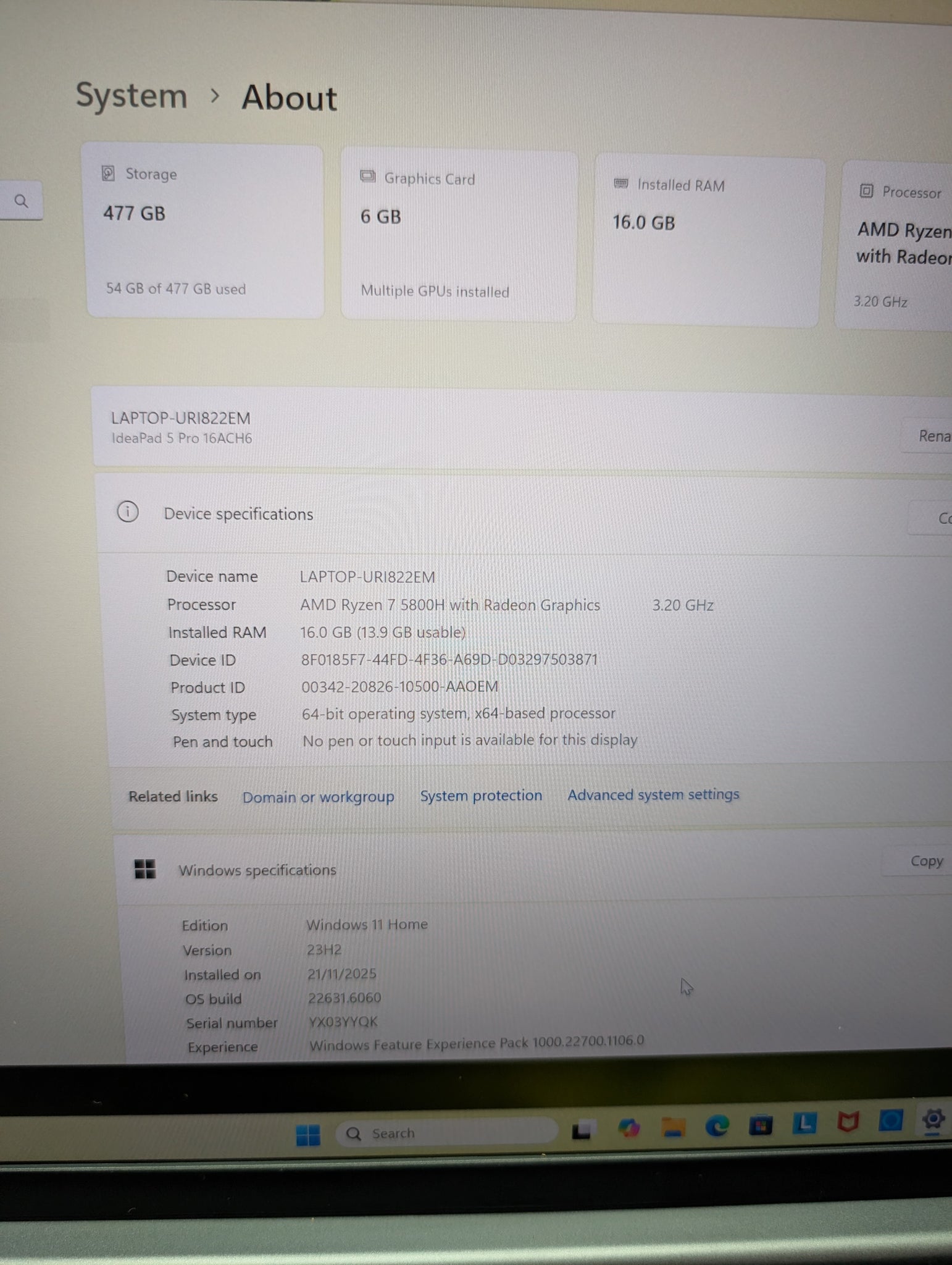Open Domain or workgroup link

318,797
